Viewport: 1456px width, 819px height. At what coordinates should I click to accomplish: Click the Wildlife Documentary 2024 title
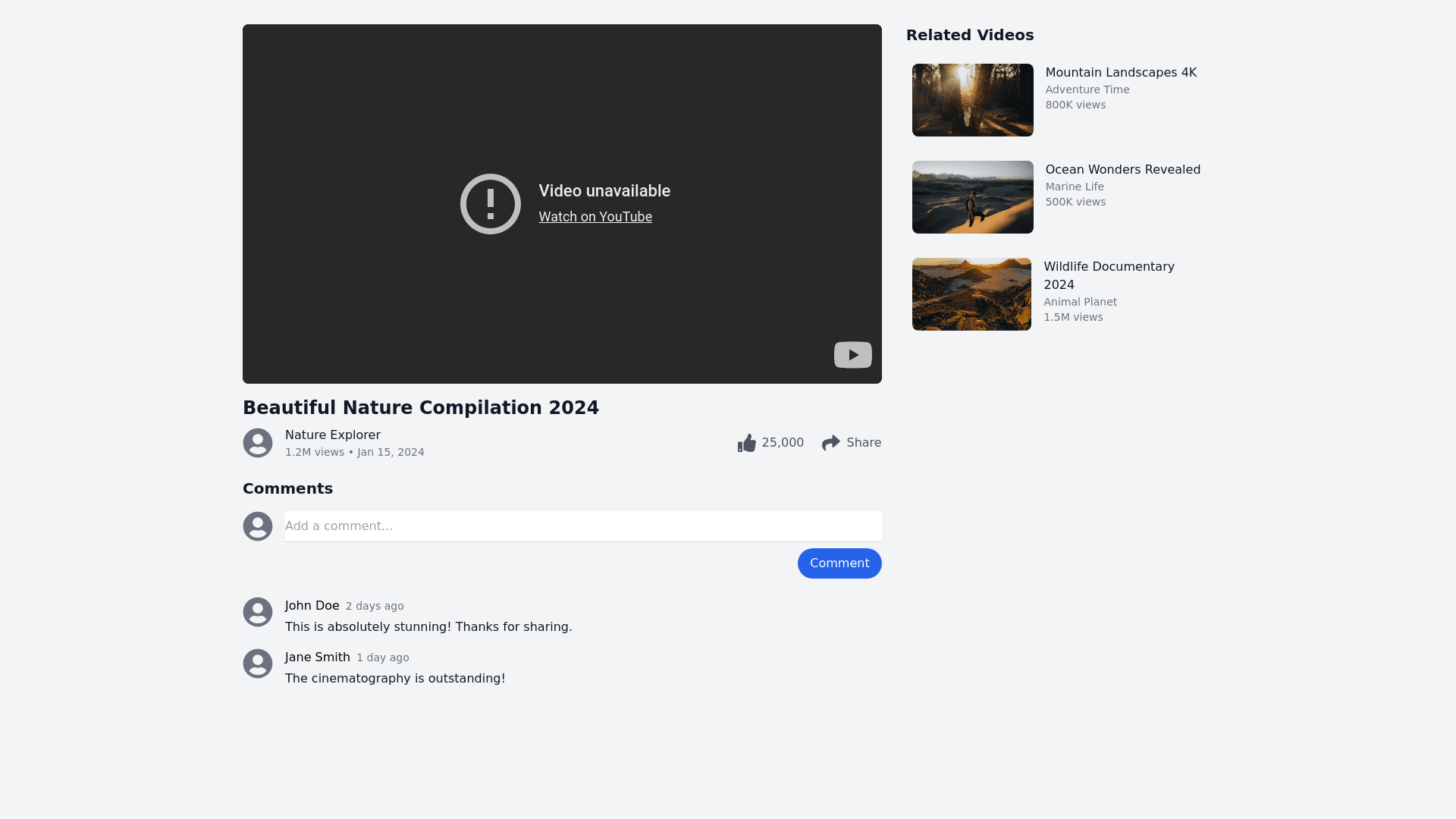tap(1109, 275)
